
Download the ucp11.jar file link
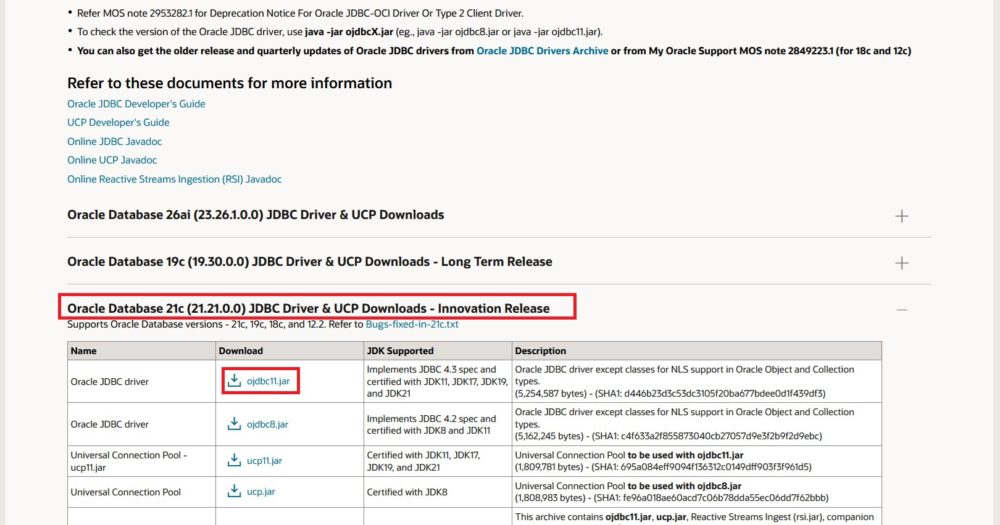click(x=264, y=460)
